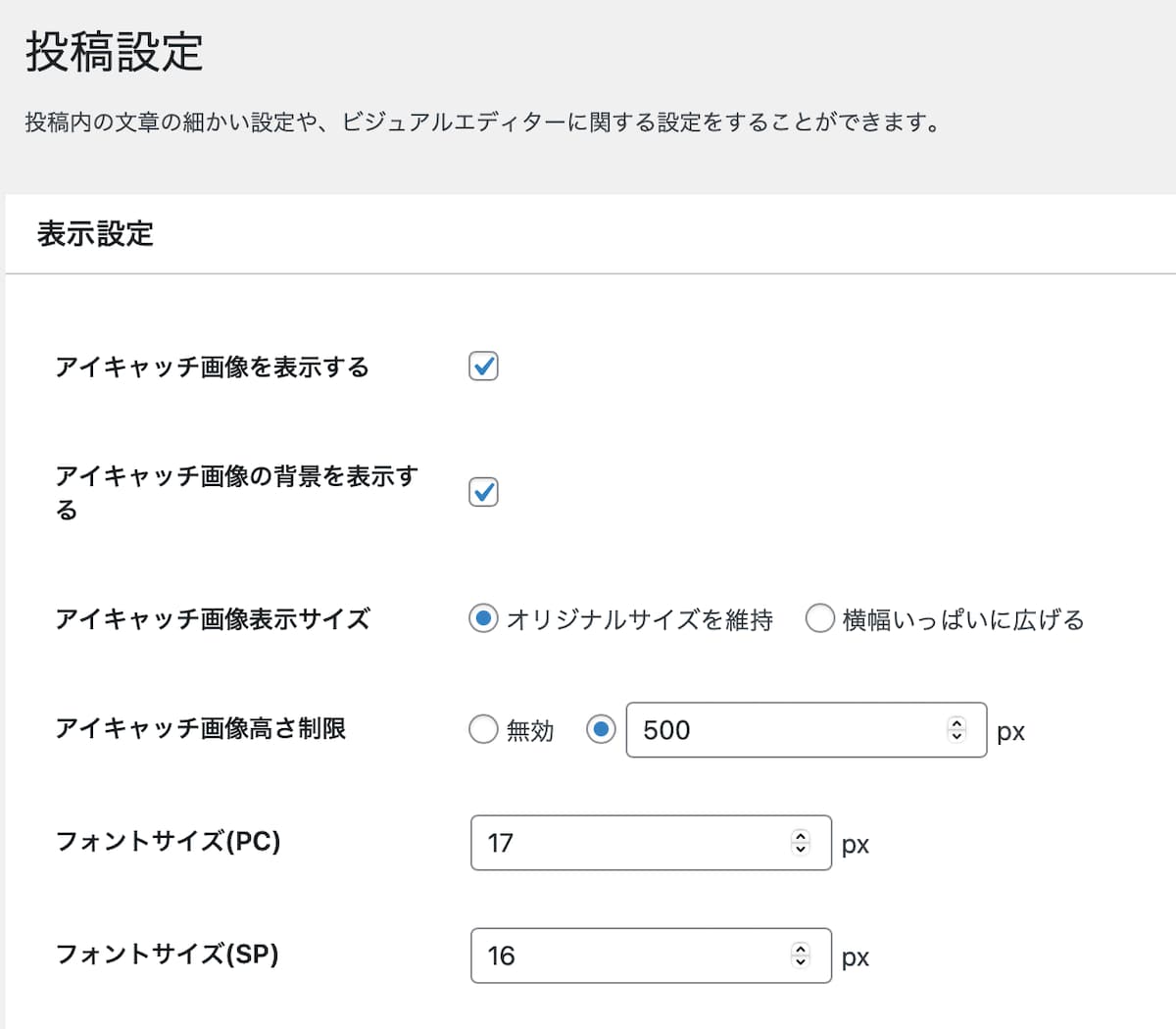Click the 横幅いっぱいに広げる option text
1176x1029 pixels.
[963, 620]
